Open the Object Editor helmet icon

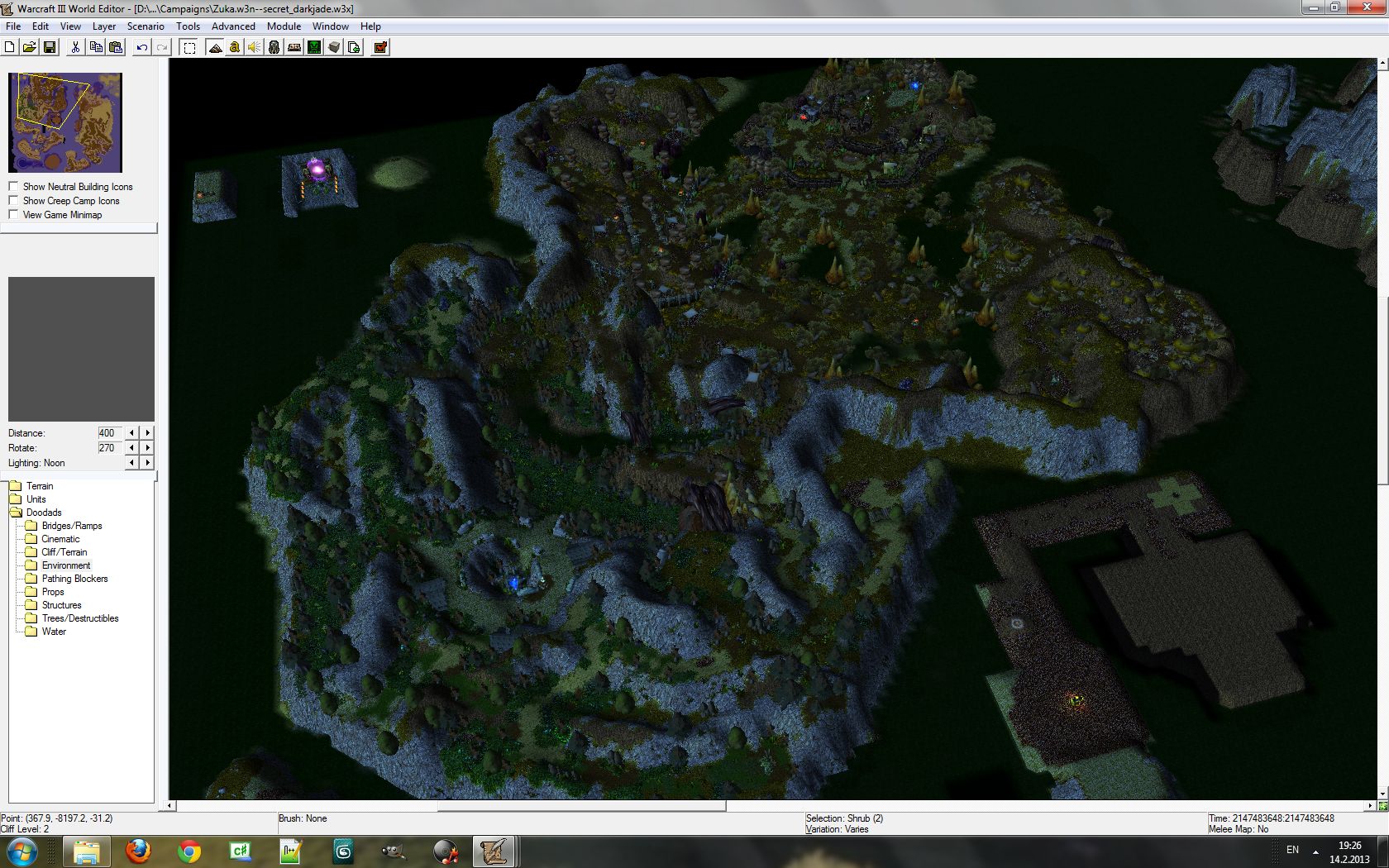[274, 47]
